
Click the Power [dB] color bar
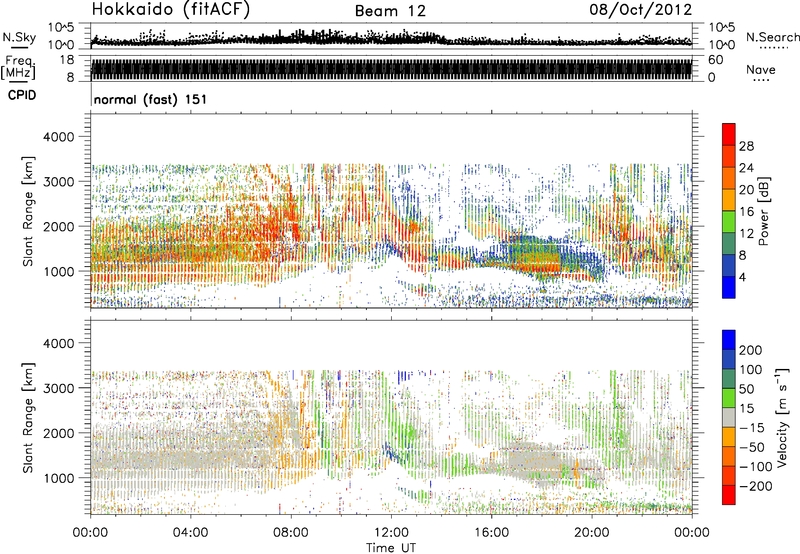tap(729, 210)
